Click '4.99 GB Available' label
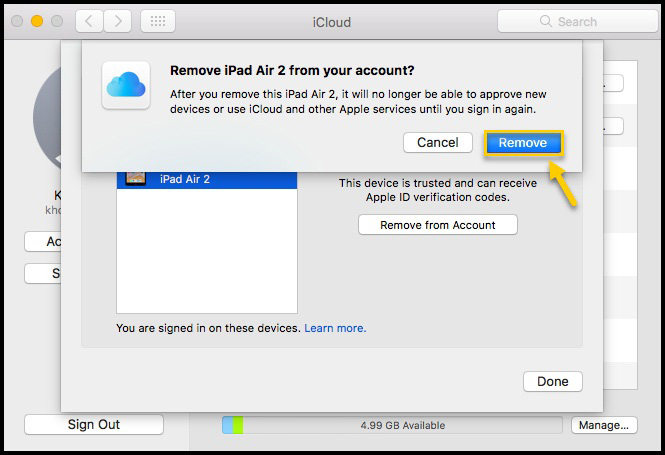 403,425
